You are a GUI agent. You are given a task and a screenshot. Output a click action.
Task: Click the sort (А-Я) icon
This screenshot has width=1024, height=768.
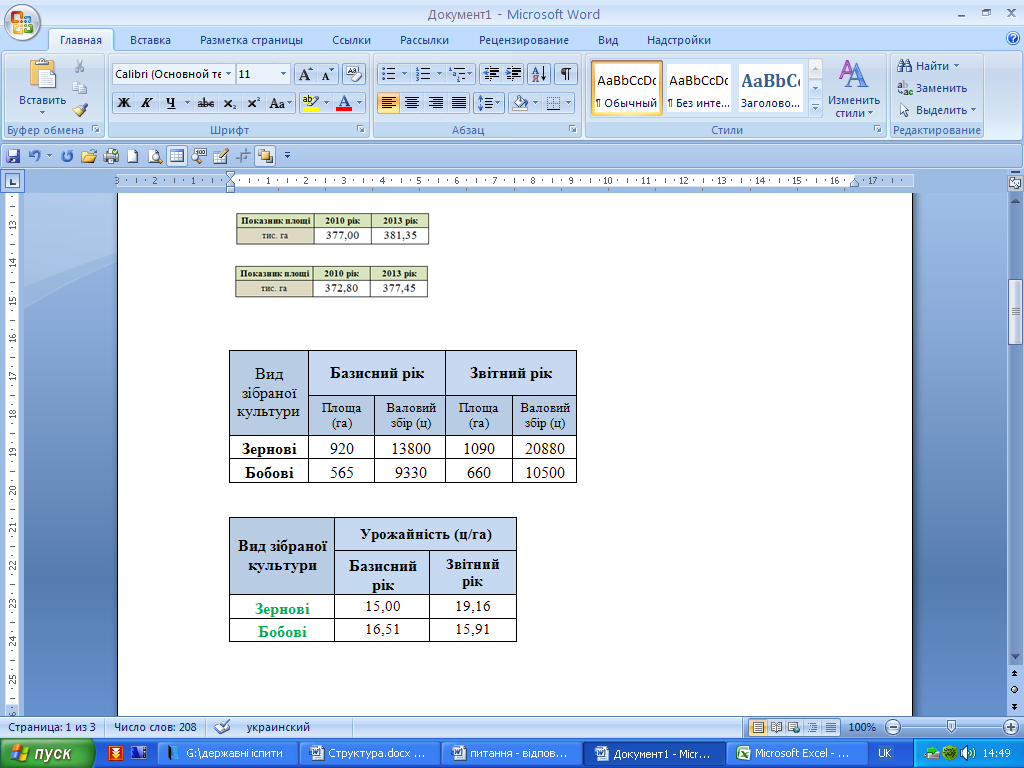[x=539, y=74]
